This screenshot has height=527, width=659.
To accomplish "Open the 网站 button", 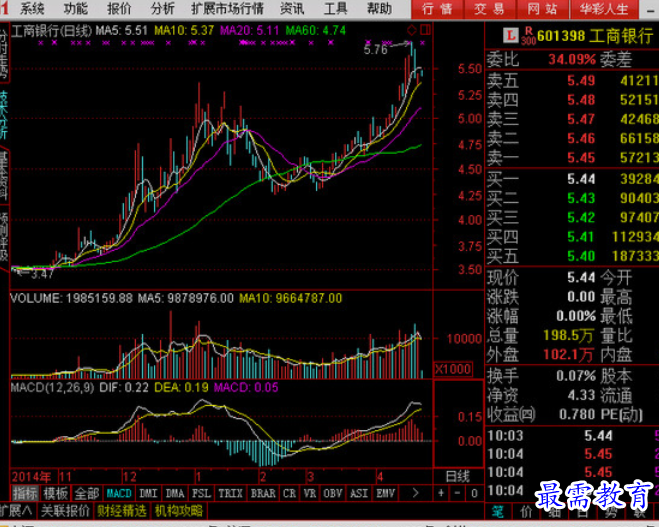I will pos(542,9).
